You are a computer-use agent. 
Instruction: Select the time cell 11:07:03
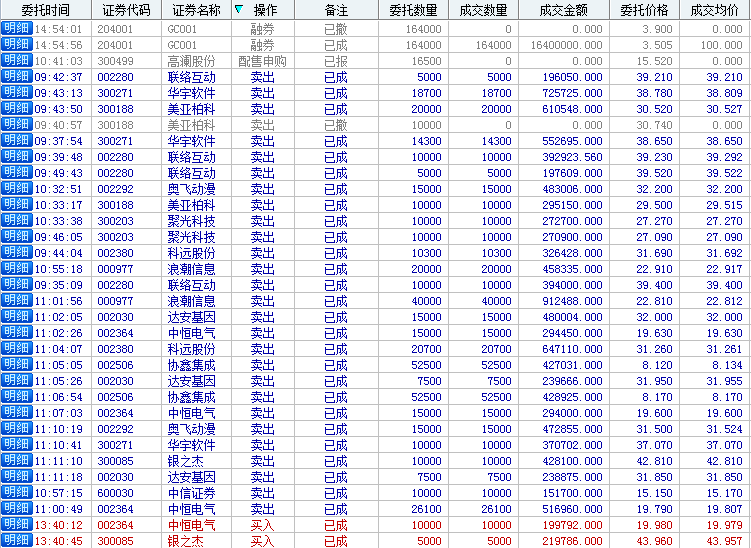[58, 413]
